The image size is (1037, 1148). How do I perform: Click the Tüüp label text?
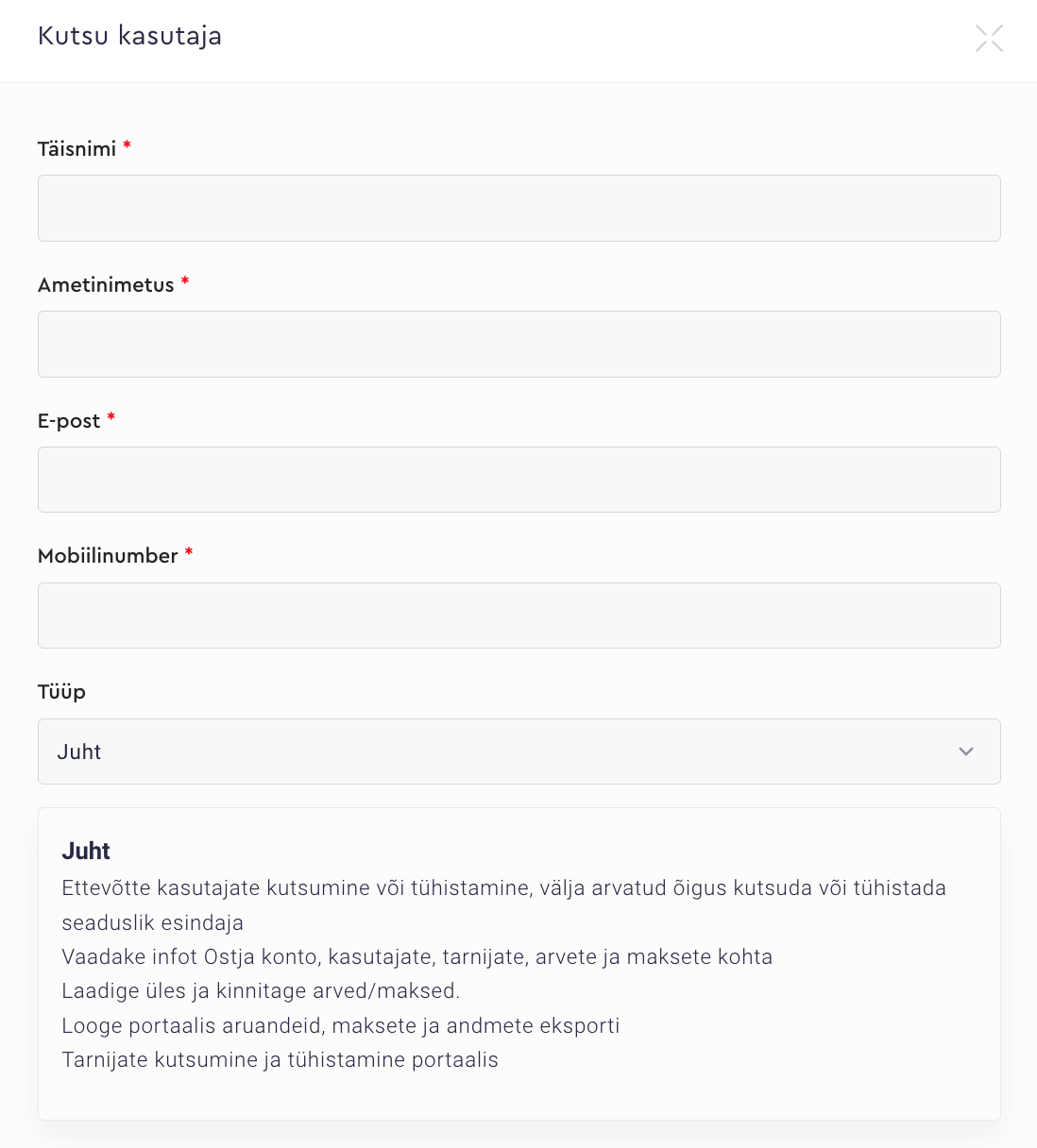point(61,692)
